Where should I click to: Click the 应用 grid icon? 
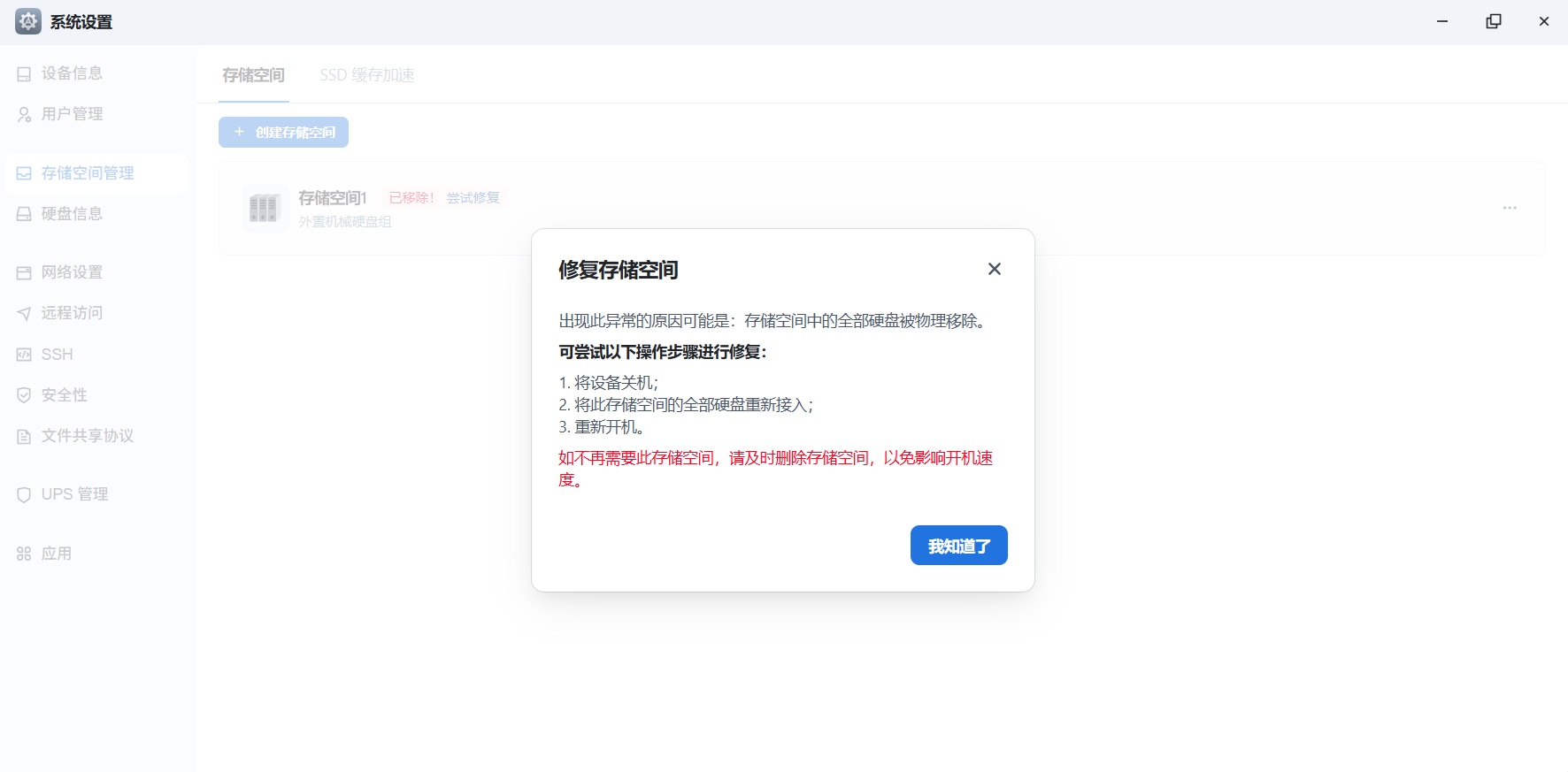[x=24, y=554]
